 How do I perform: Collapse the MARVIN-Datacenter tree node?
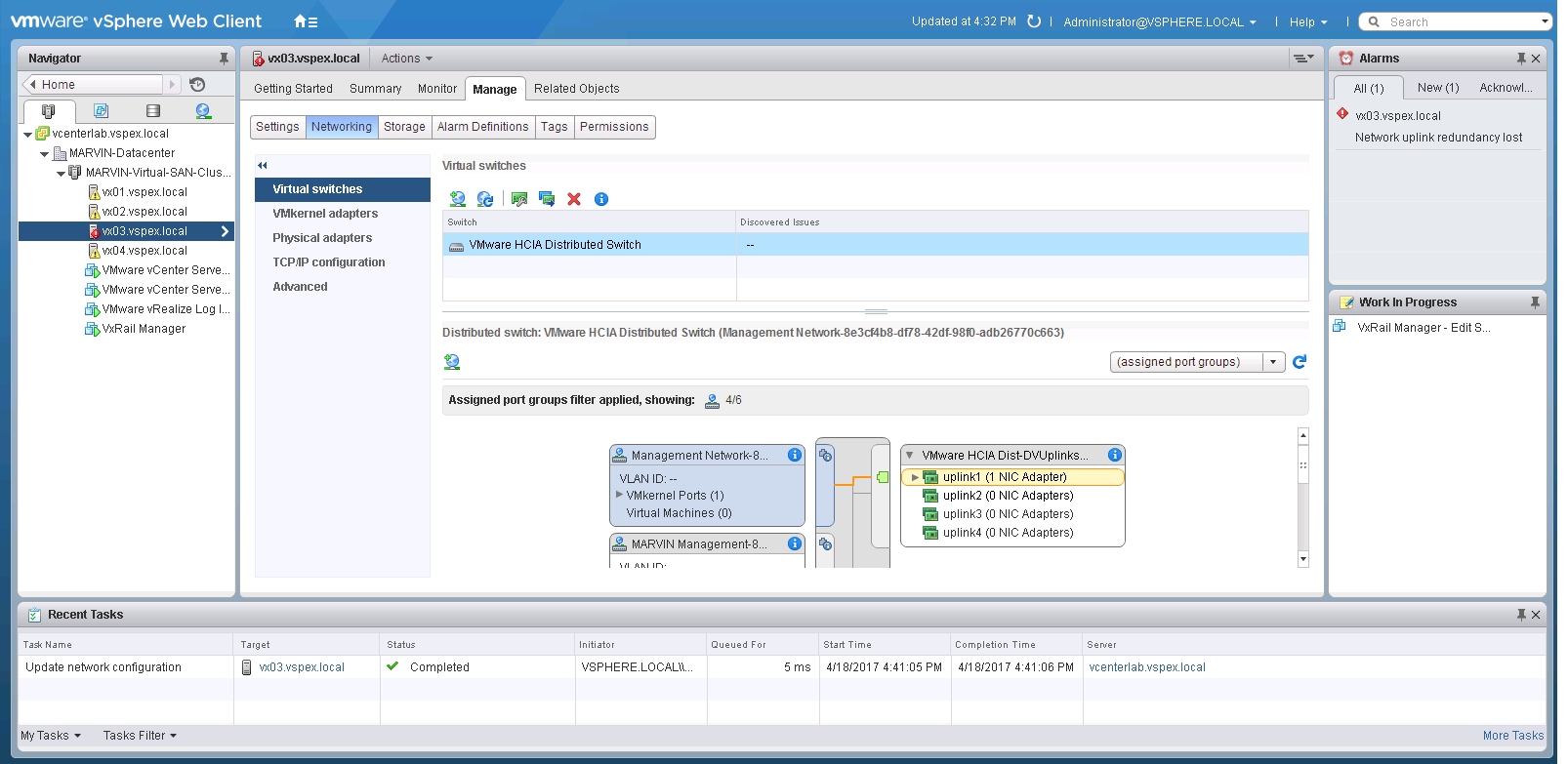(44, 154)
